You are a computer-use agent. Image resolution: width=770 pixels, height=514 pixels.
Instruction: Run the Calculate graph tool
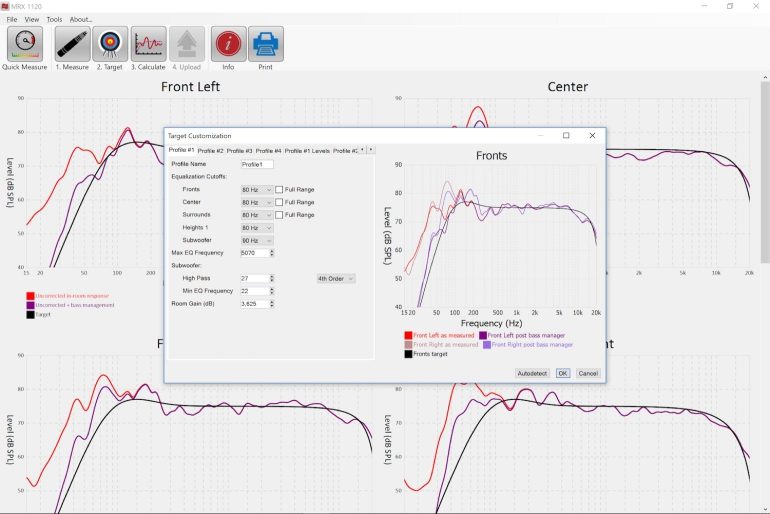(x=148, y=44)
